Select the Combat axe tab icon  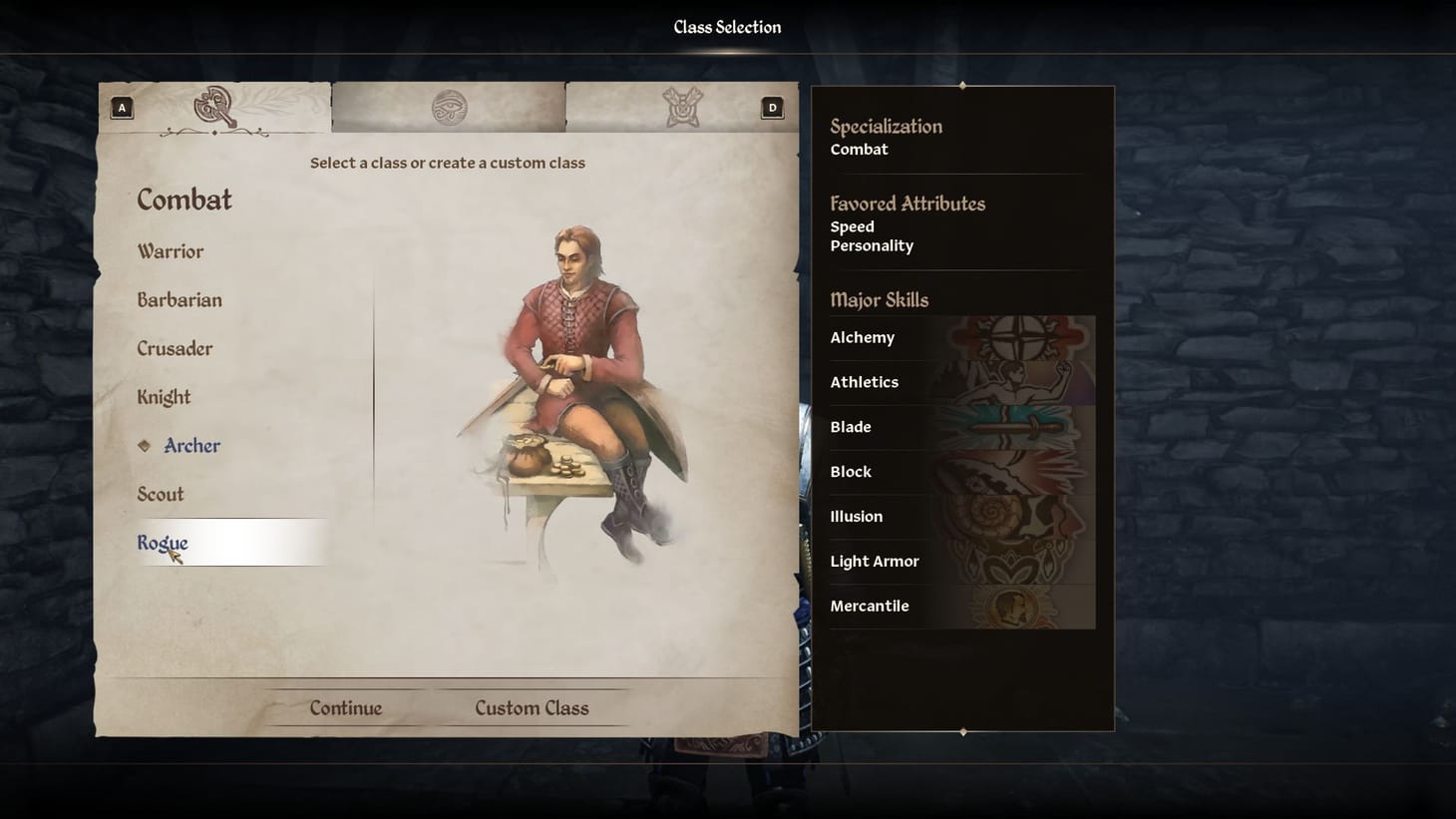click(x=214, y=107)
